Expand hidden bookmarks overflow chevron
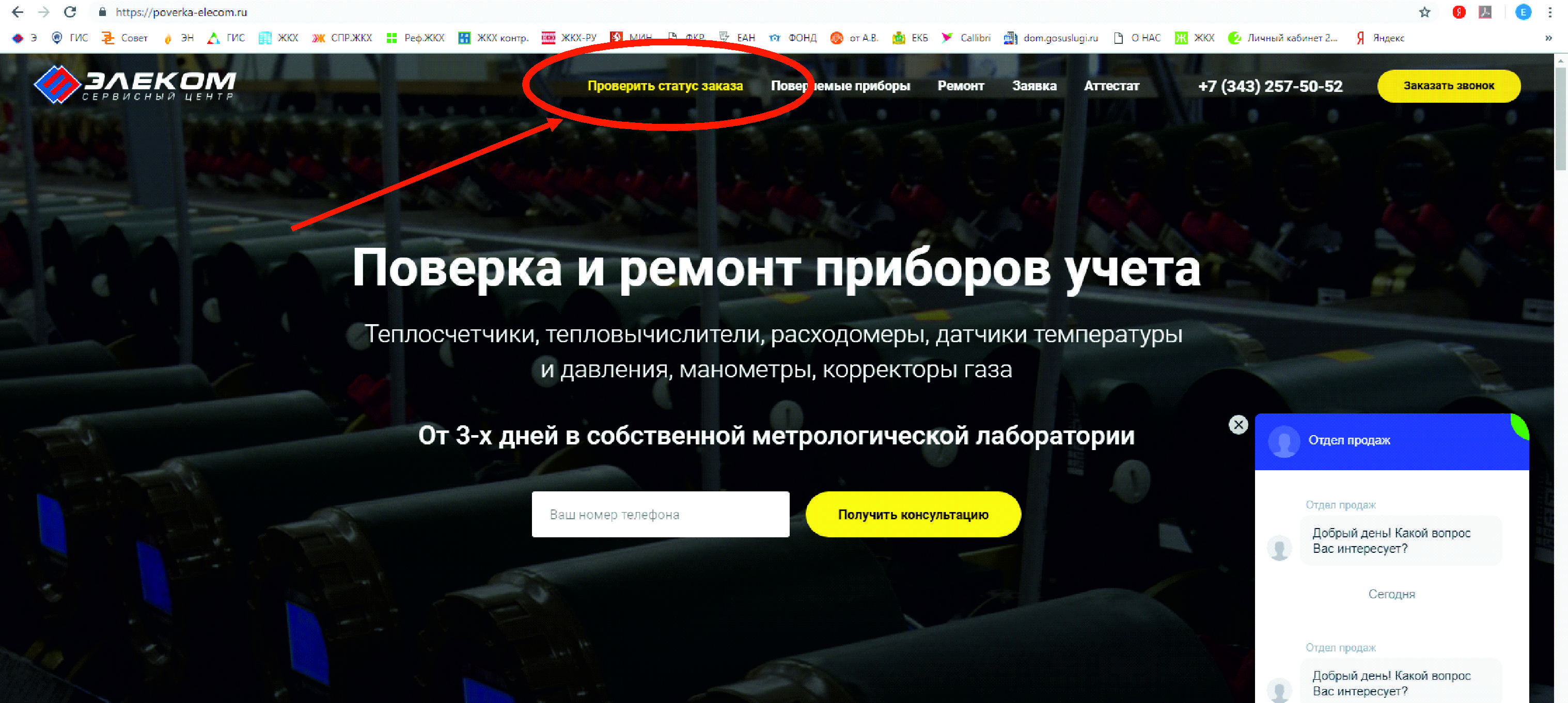 click(x=1548, y=38)
